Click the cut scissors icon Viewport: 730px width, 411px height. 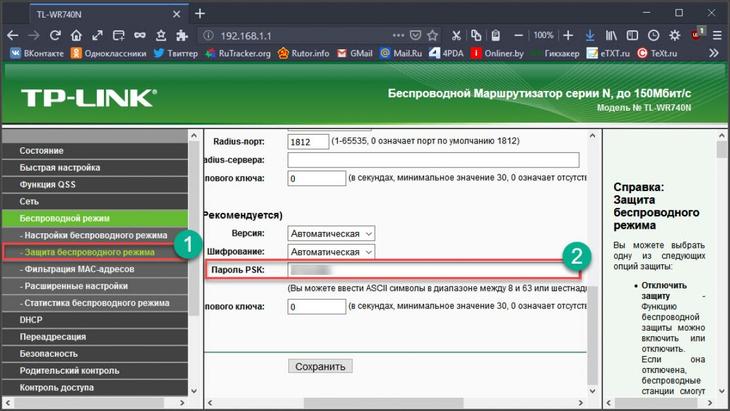pyautogui.click(x=456, y=35)
